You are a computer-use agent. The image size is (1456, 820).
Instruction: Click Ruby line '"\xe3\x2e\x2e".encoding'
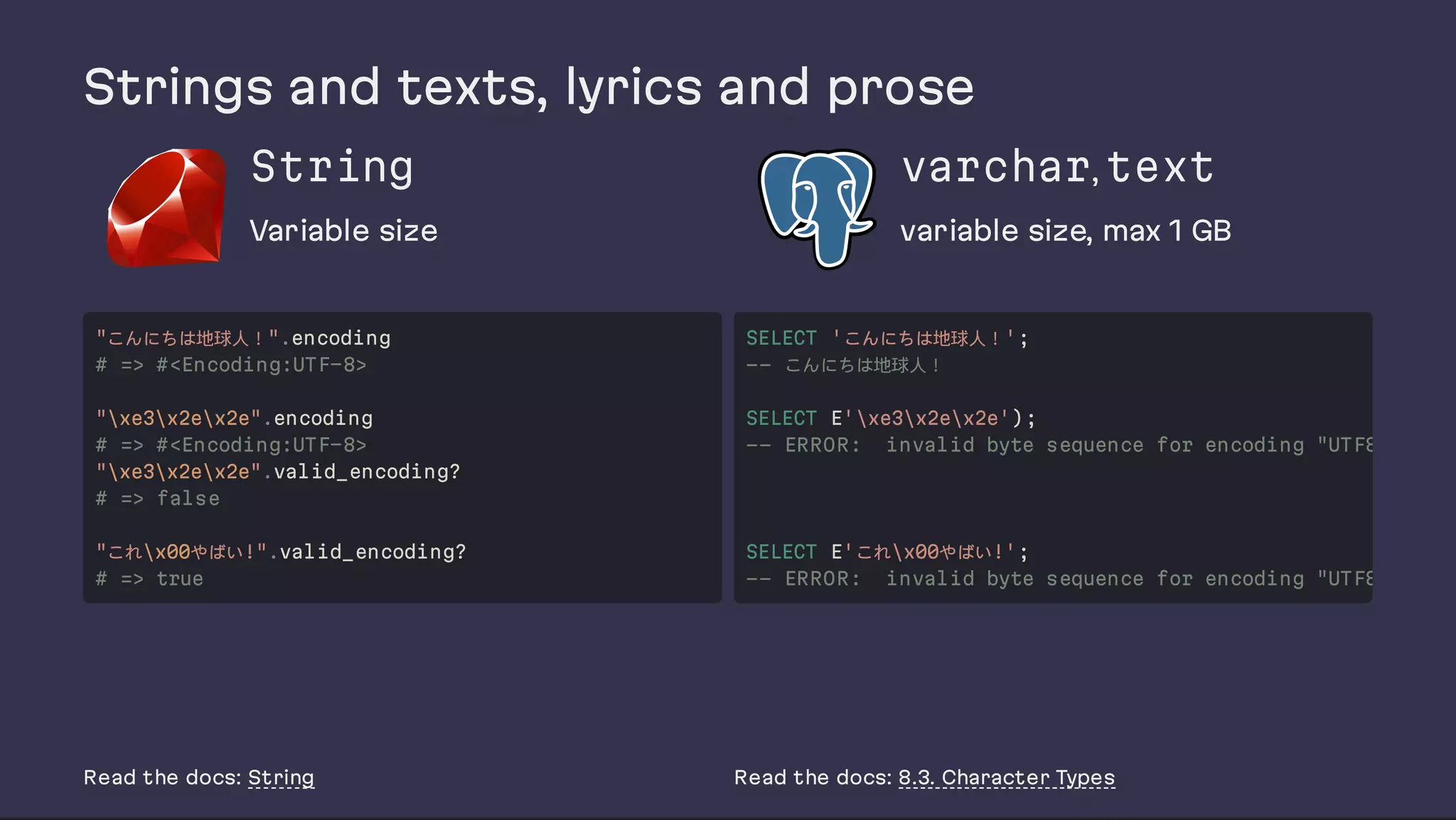[235, 418]
